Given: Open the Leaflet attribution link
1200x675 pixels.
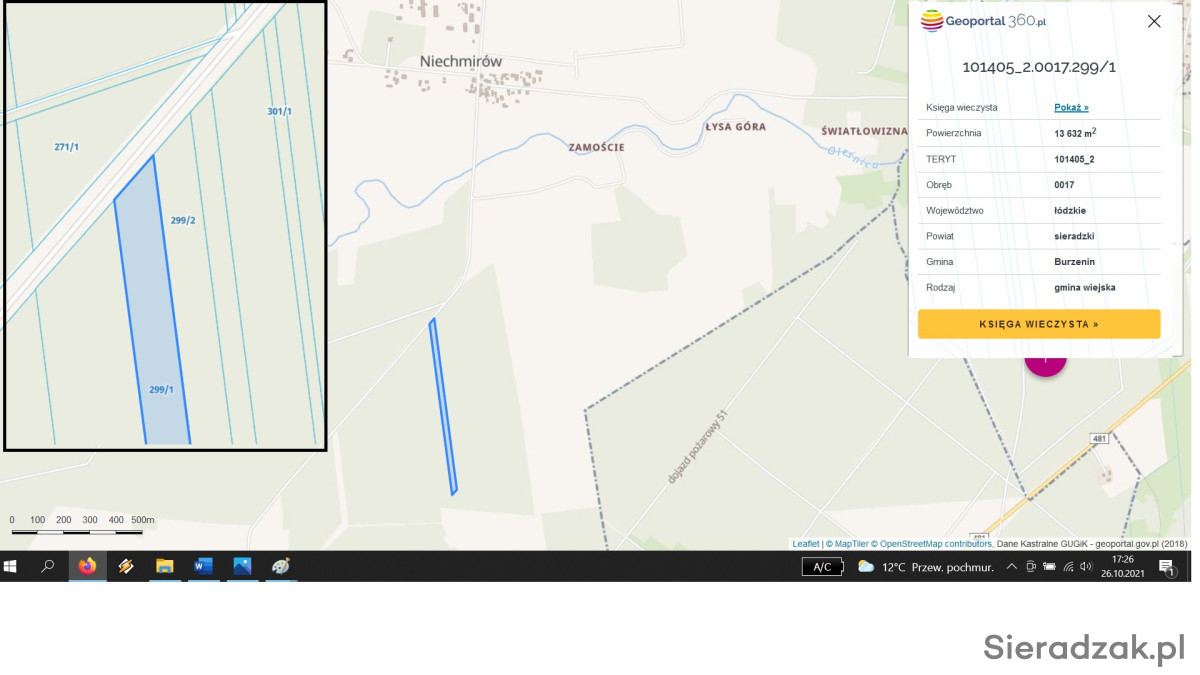Looking at the screenshot, I should (805, 544).
